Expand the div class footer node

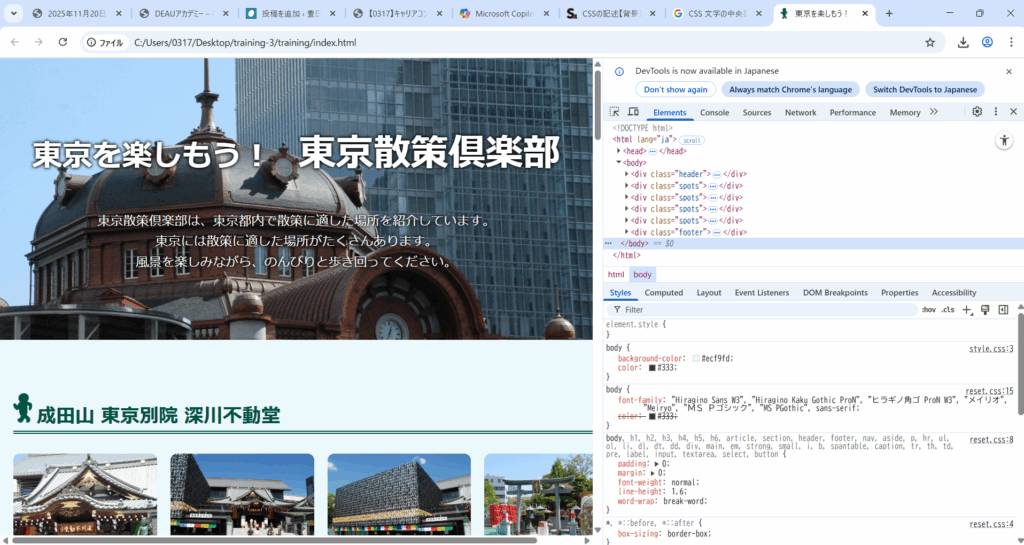click(627, 232)
